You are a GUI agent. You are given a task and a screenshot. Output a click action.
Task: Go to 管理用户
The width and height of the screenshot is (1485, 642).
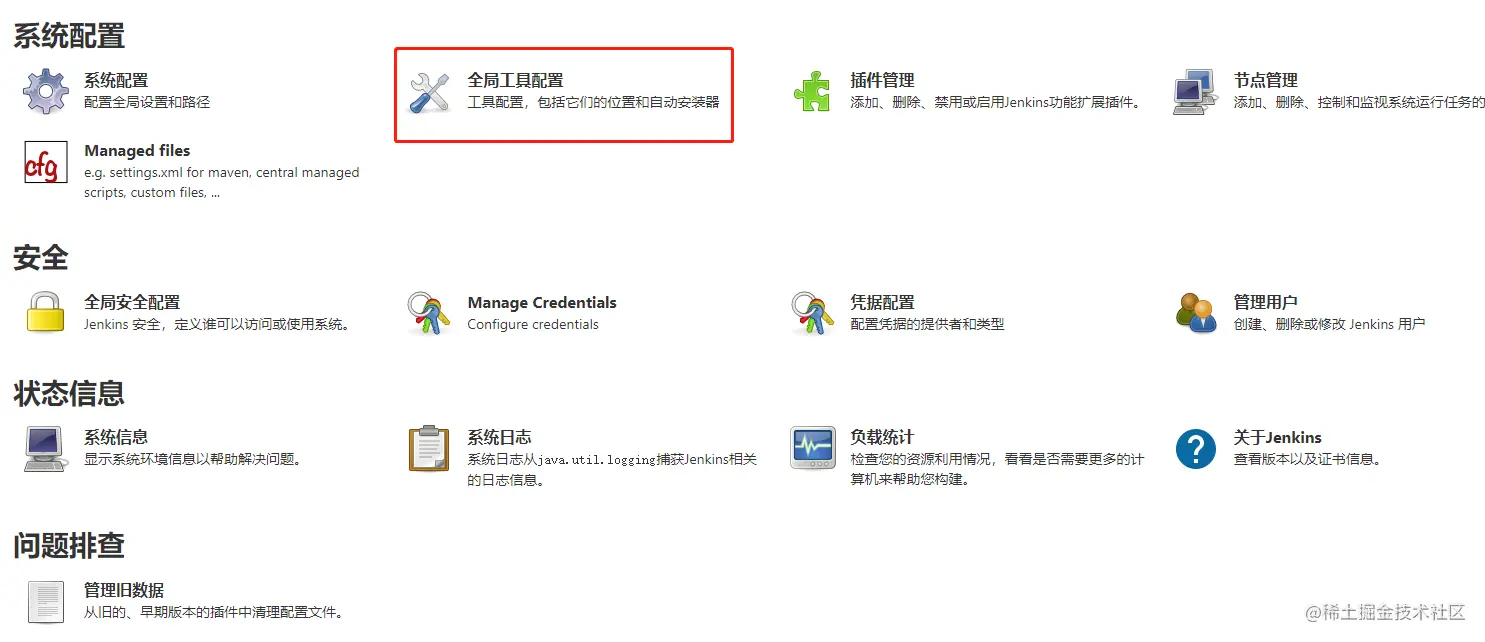(1266, 302)
